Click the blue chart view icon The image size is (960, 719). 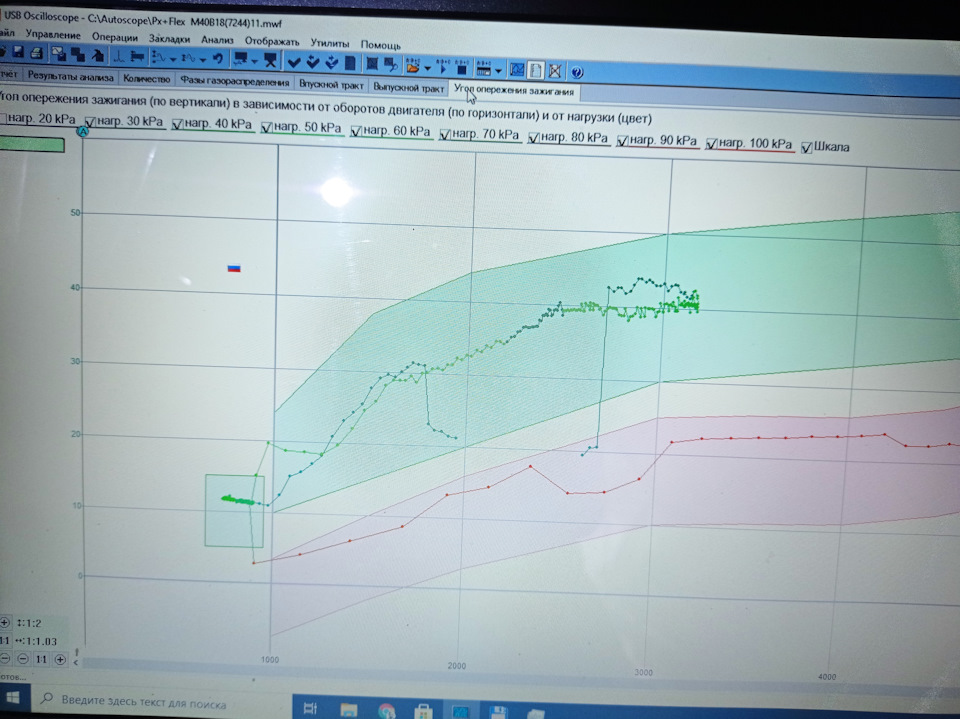click(x=517, y=70)
